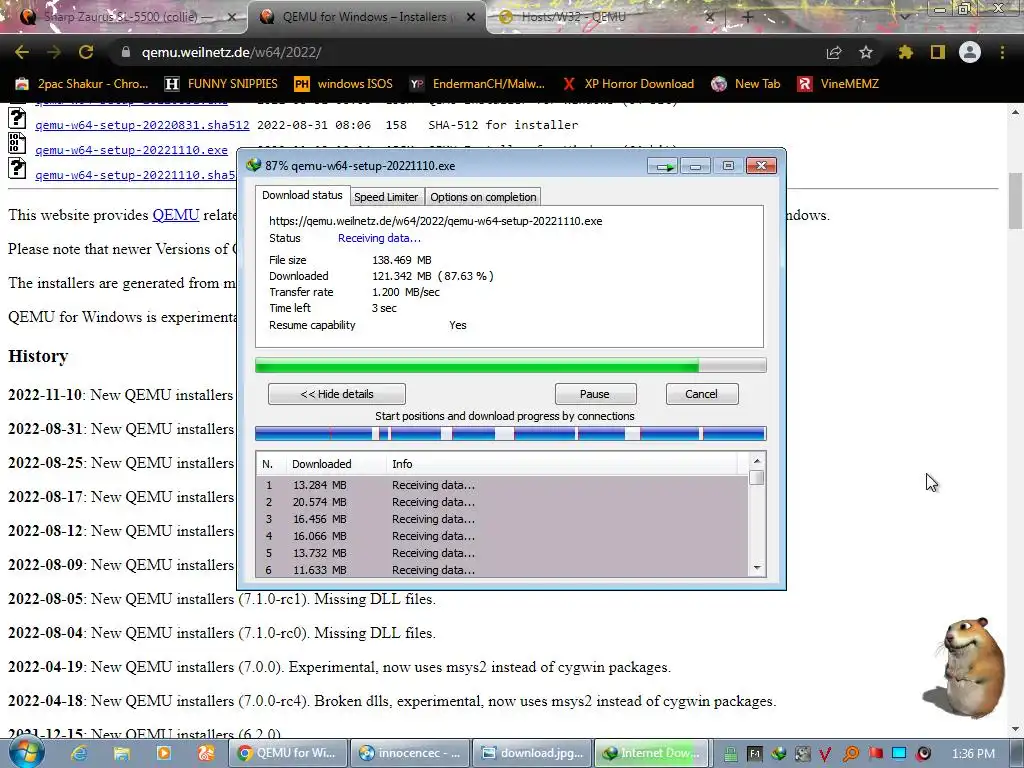Click the red V tray icon
1024x768 pixels.
click(x=825, y=754)
